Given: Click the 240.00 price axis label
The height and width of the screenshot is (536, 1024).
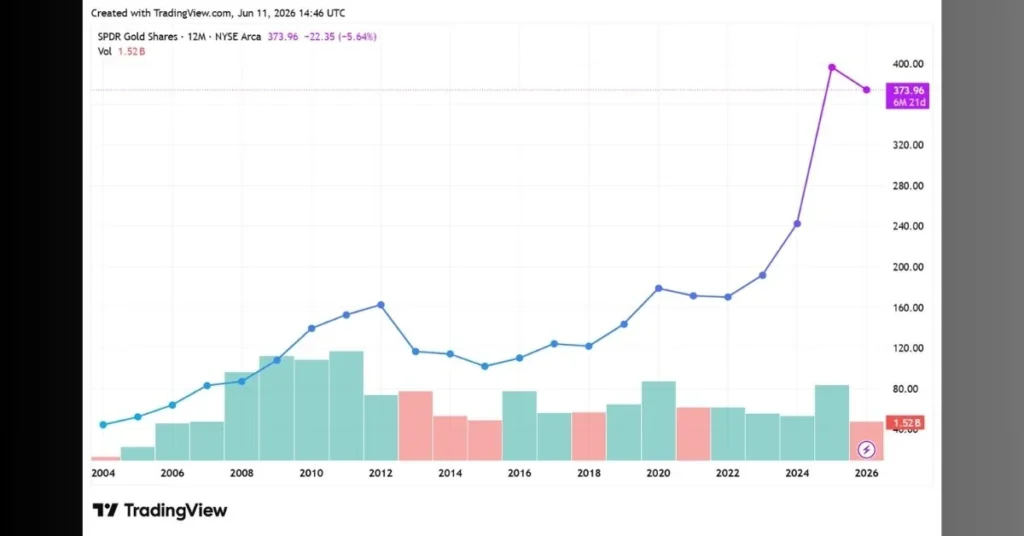Looking at the screenshot, I should pyautogui.click(x=908, y=227).
